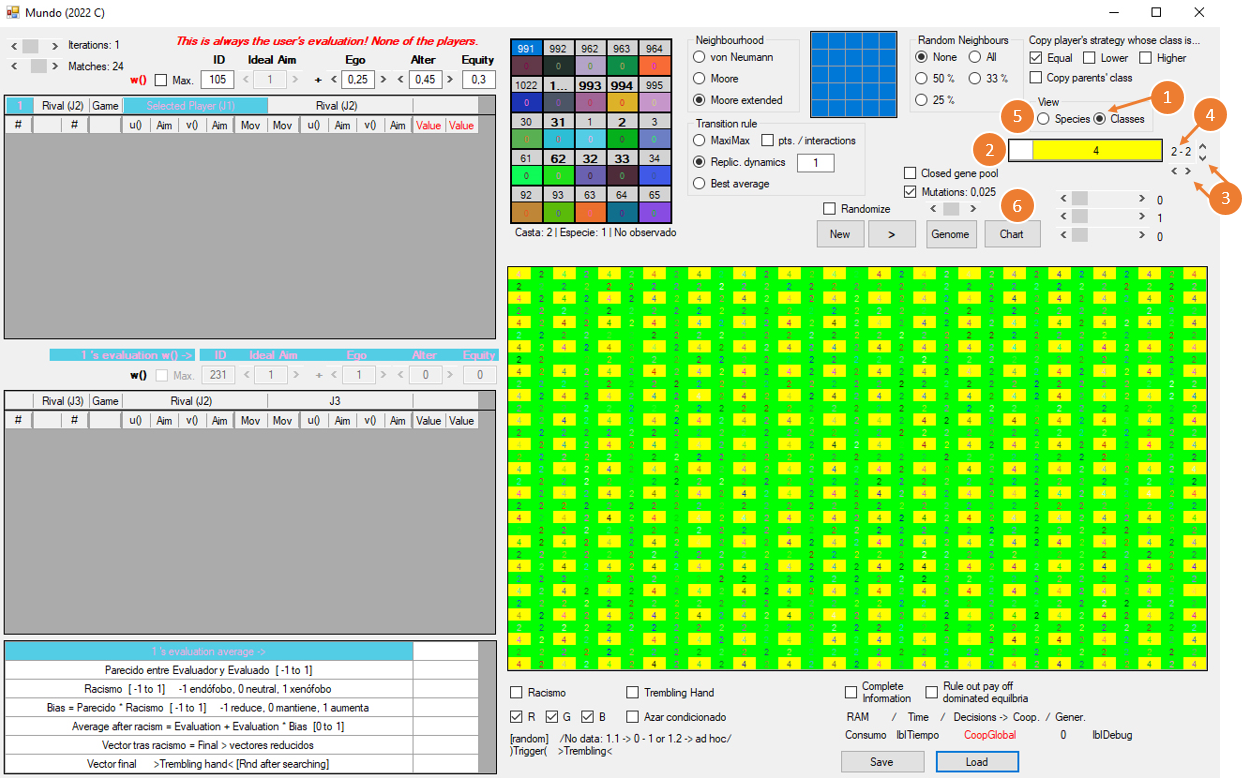This screenshot has width=1244, height=778.
Task: Tick the Closed gene pool checkbox
Action: (x=910, y=173)
